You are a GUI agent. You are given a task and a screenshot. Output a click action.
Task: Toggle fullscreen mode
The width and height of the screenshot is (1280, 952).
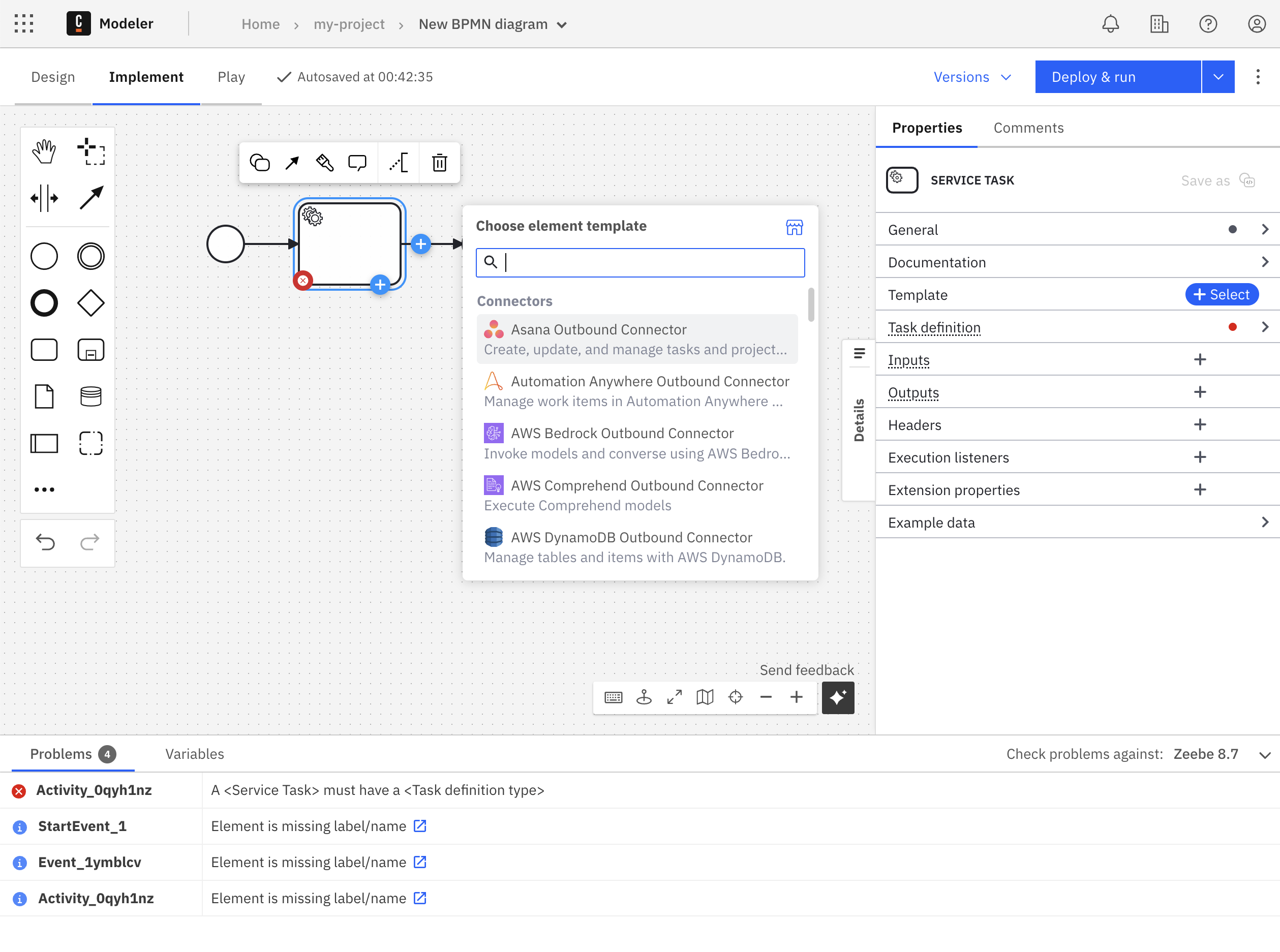click(x=674, y=697)
